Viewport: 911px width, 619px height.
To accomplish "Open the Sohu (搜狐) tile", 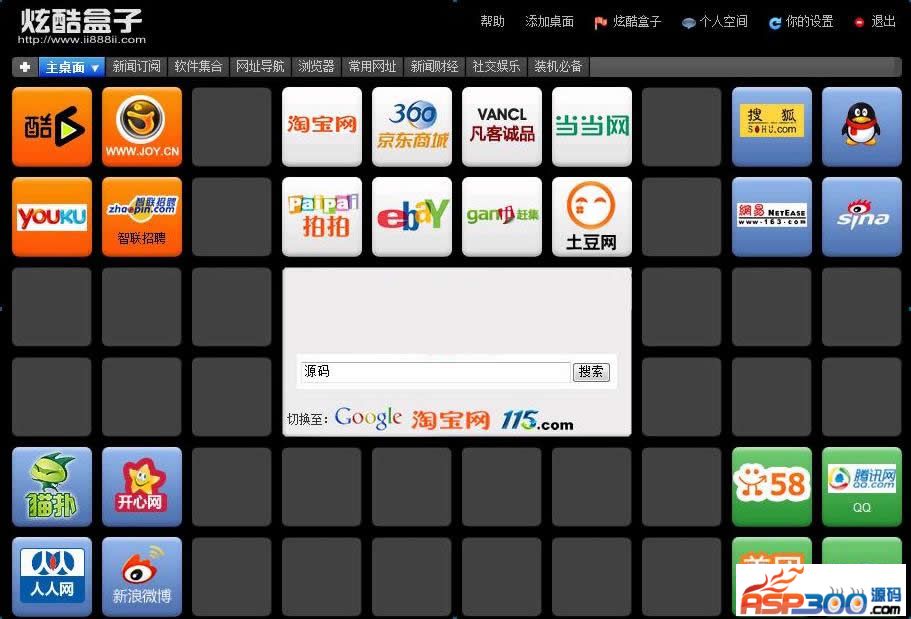I will tap(772, 127).
